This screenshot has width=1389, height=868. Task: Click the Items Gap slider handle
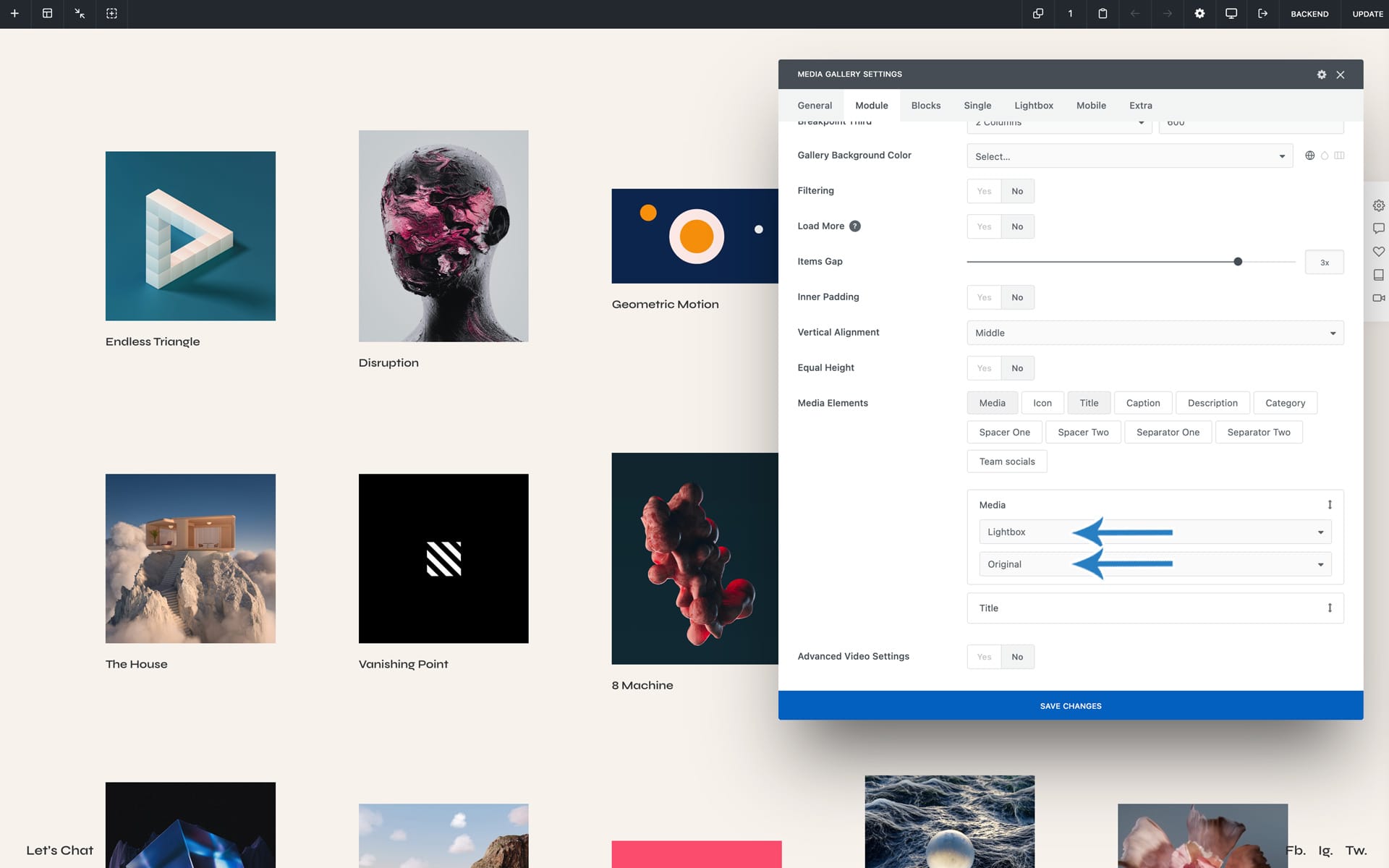pyautogui.click(x=1238, y=262)
